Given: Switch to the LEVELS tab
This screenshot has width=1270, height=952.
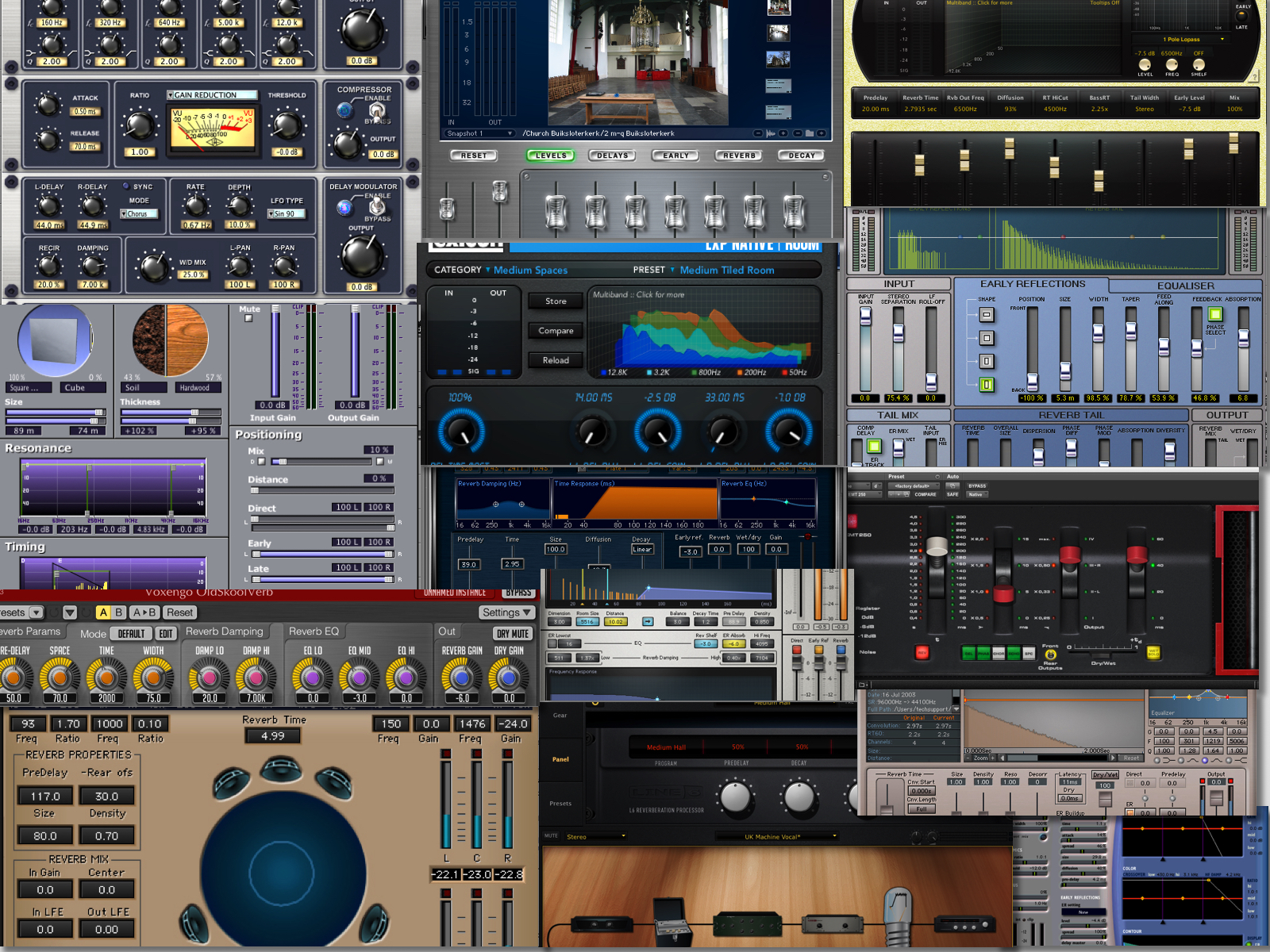Looking at the screenshot, I should pyautogui.click(x=551, y=155).
